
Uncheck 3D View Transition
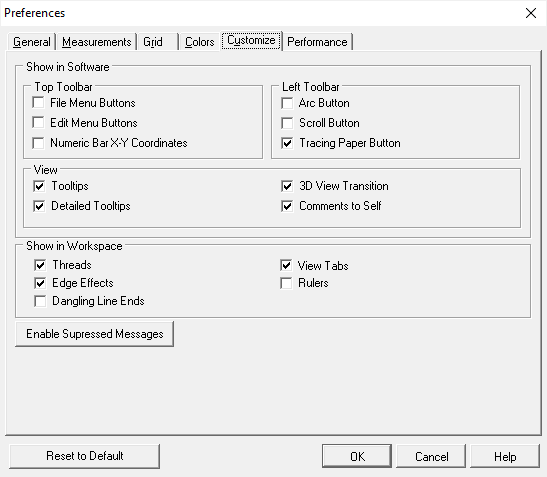pos(287,186)
